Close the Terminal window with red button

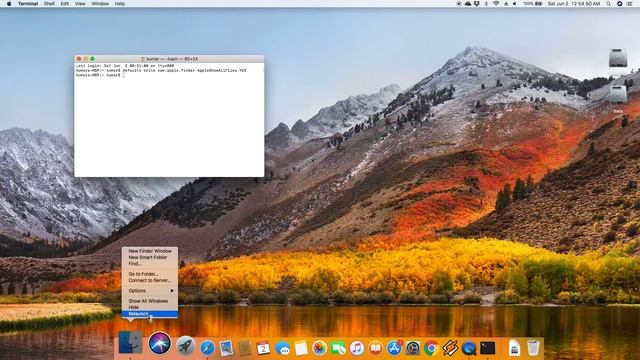click(x=79, y=59)
